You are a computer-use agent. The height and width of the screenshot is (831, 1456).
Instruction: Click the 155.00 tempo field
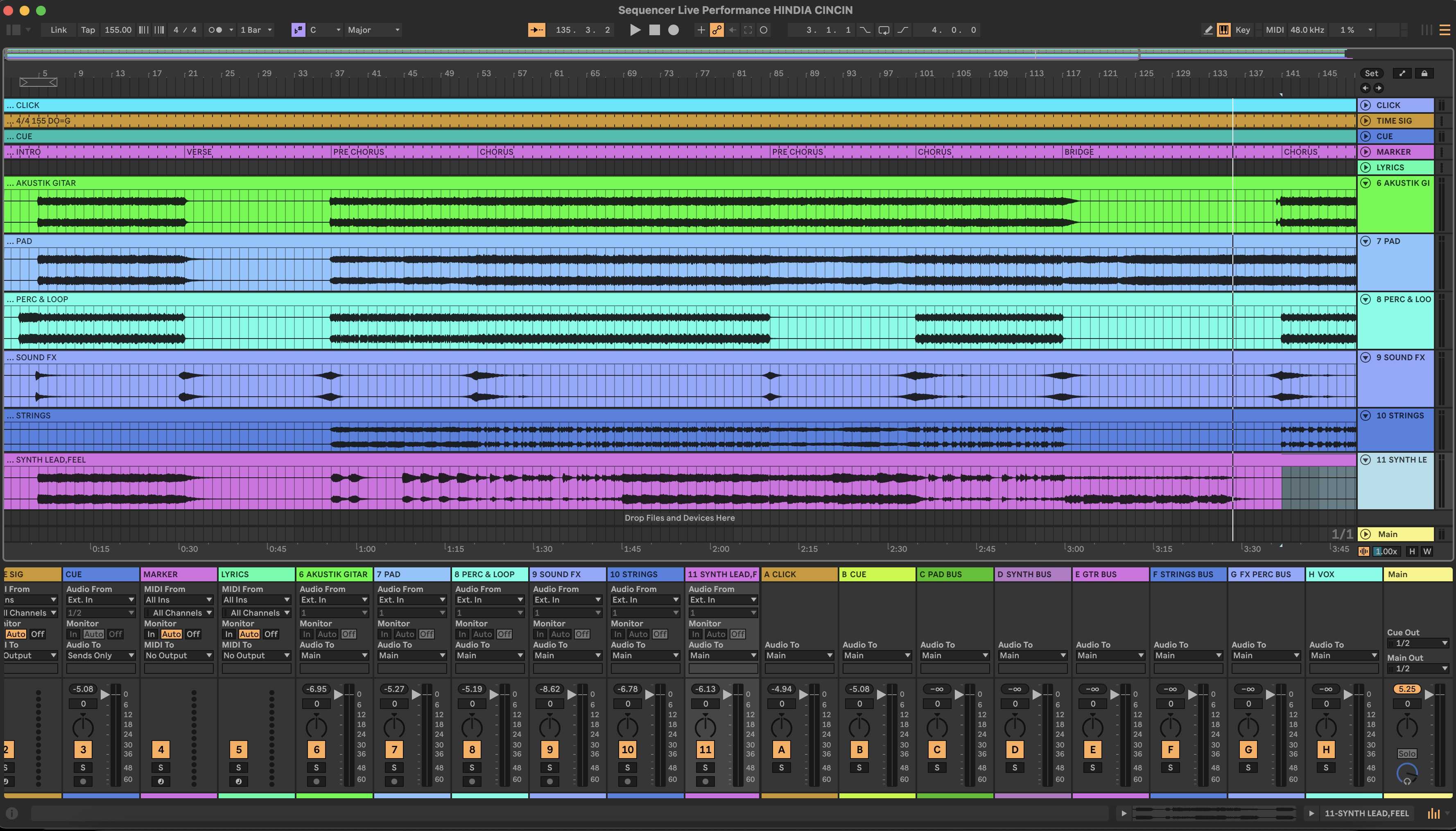tap(118, 29)
